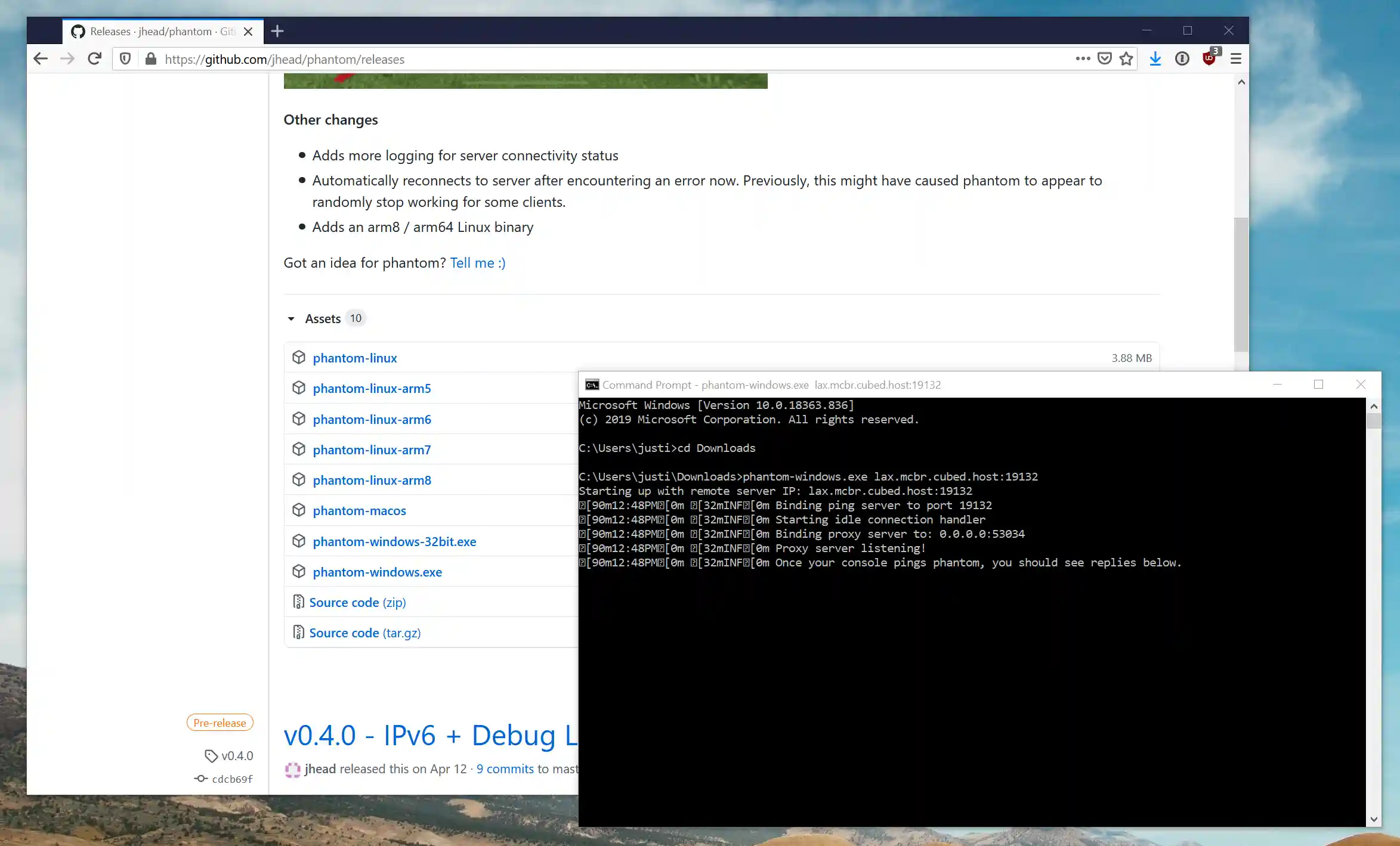Open the v0.4.0 tag link

[x=237, y=756]
